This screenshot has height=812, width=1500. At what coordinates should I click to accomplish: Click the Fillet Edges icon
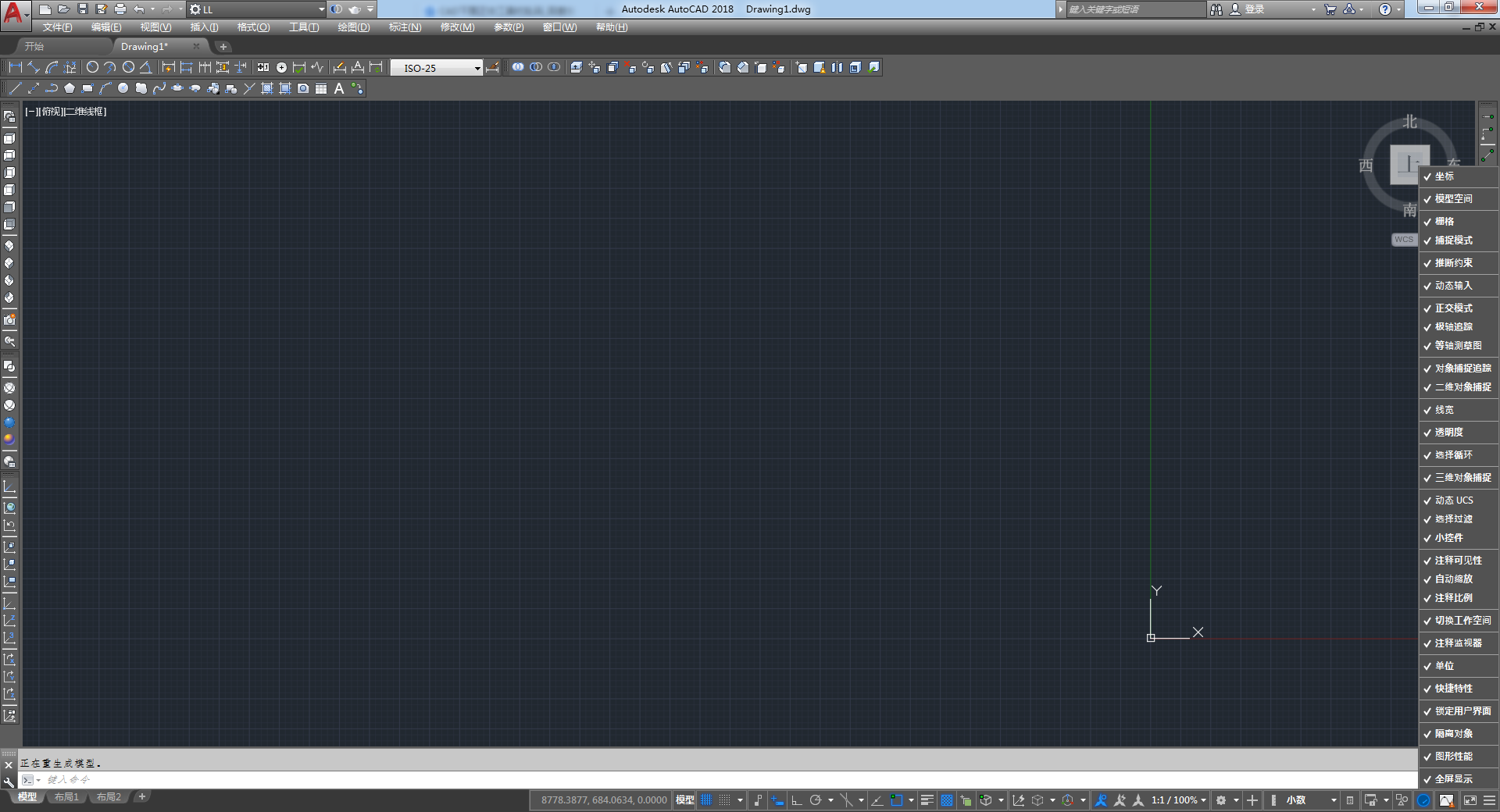[x=725, y=67]
